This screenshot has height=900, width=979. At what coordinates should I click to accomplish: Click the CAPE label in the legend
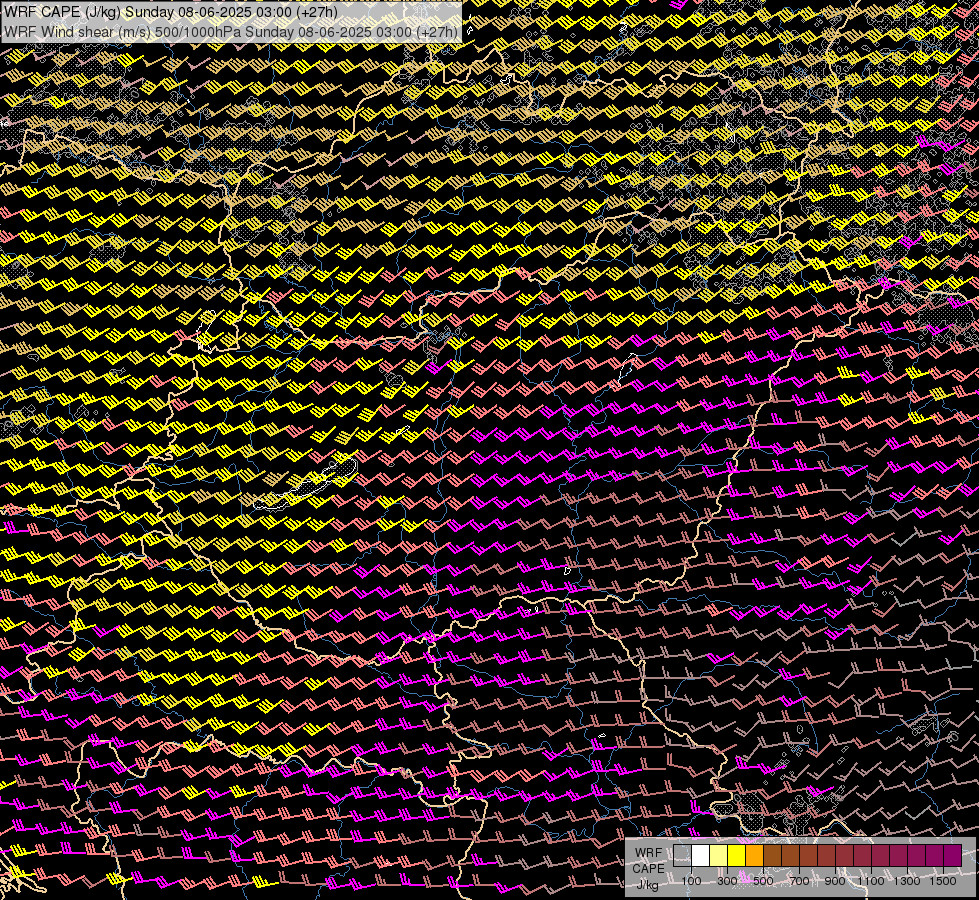(648, 869)
